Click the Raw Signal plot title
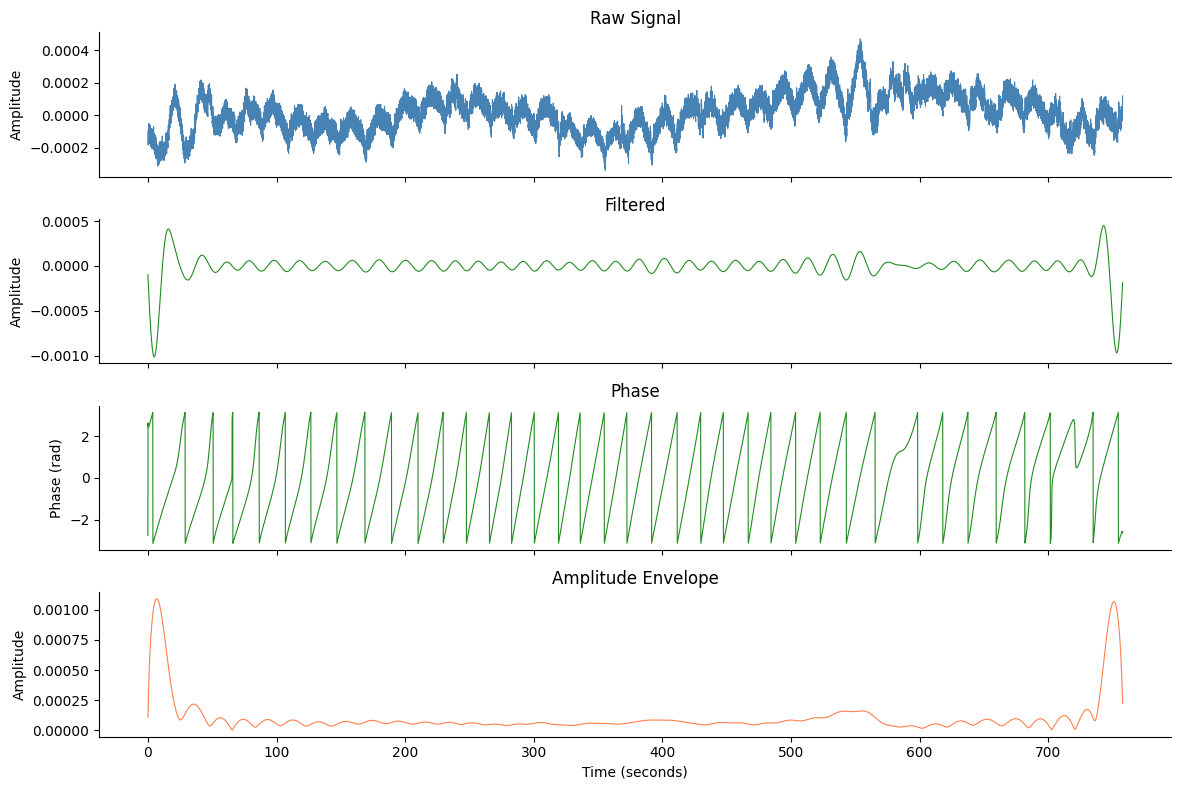This screenshot has height=790, width=1181. click(x=635, y=18)
